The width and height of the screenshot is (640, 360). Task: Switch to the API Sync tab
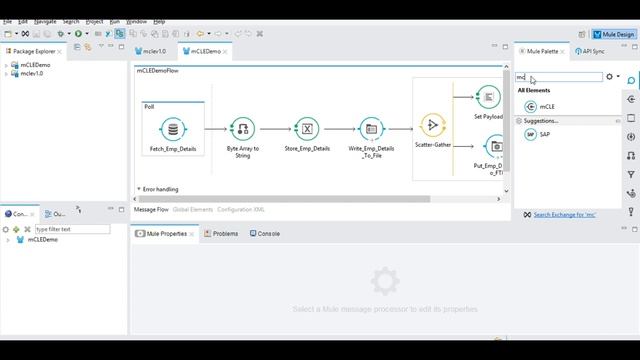click(590, 51)
